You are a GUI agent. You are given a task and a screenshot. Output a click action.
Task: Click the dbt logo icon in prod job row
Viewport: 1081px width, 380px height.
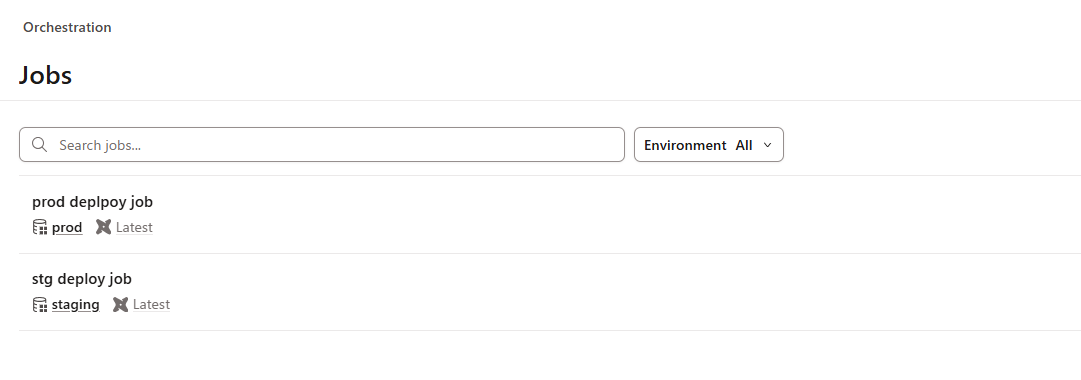103,227
